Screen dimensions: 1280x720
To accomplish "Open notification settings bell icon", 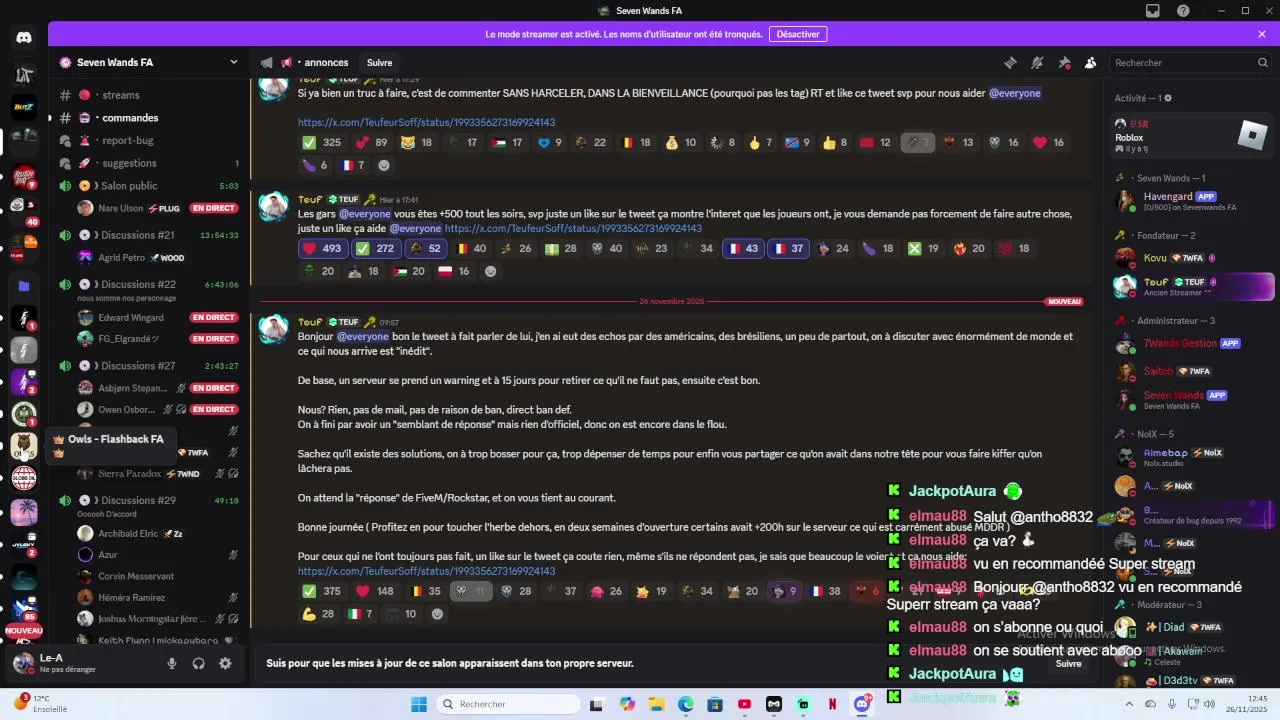I will (x=1037, y=62).
